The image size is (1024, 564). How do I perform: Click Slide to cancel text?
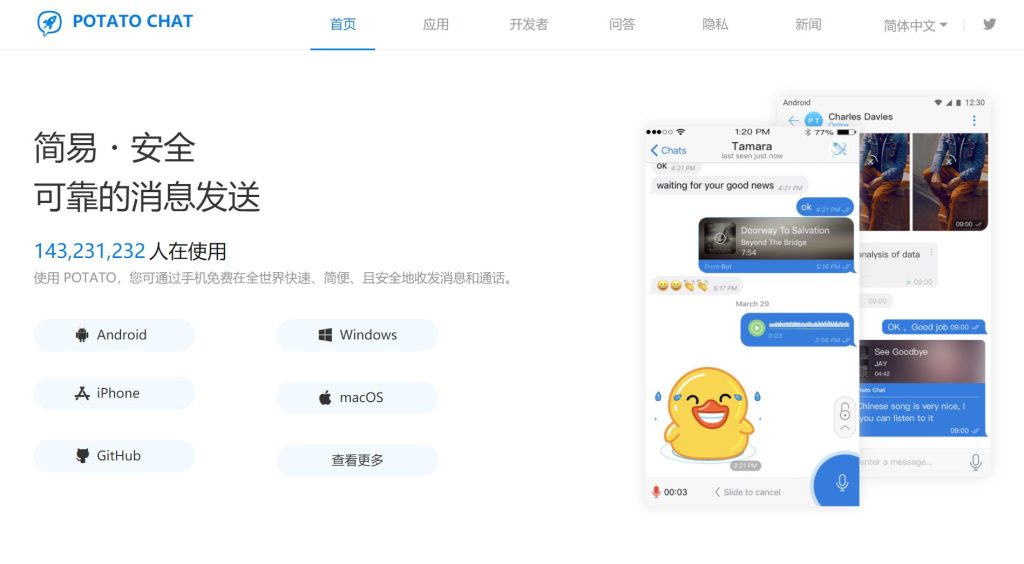[748, 492]
